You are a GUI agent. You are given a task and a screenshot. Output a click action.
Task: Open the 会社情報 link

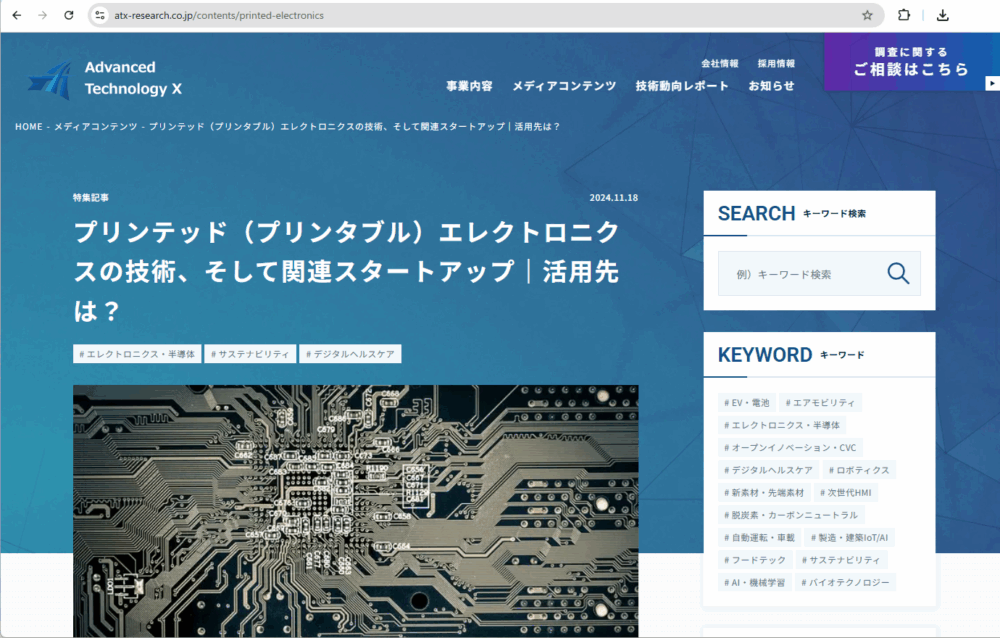719,63
